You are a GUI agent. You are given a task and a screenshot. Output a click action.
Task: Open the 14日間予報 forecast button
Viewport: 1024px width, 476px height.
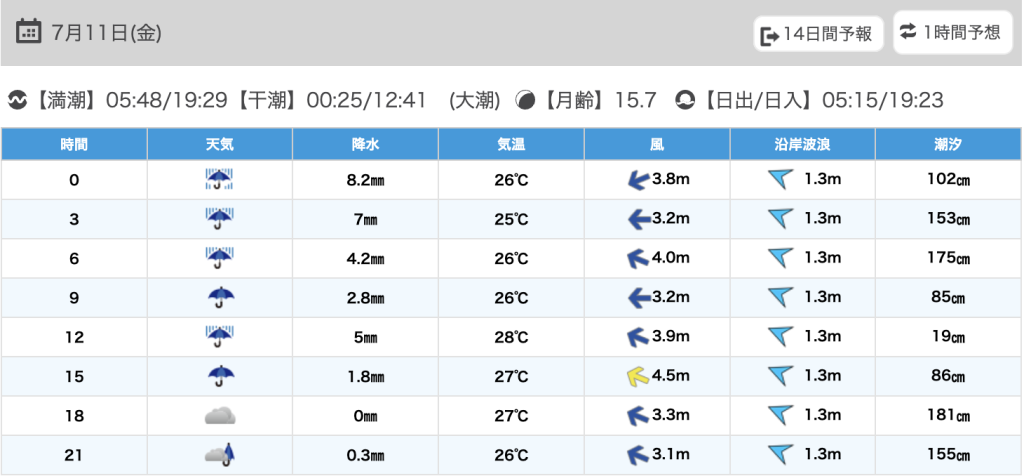[x=817, y=35]
